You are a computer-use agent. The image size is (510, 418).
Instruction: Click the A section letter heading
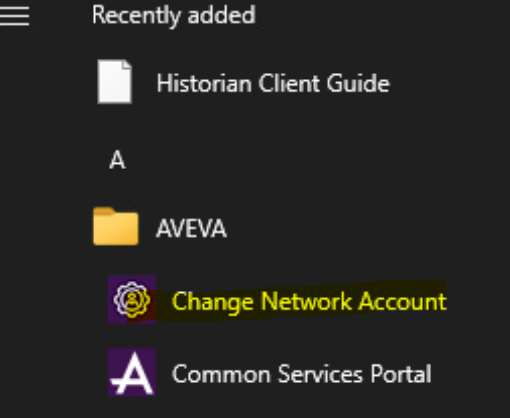coord(117,160)
